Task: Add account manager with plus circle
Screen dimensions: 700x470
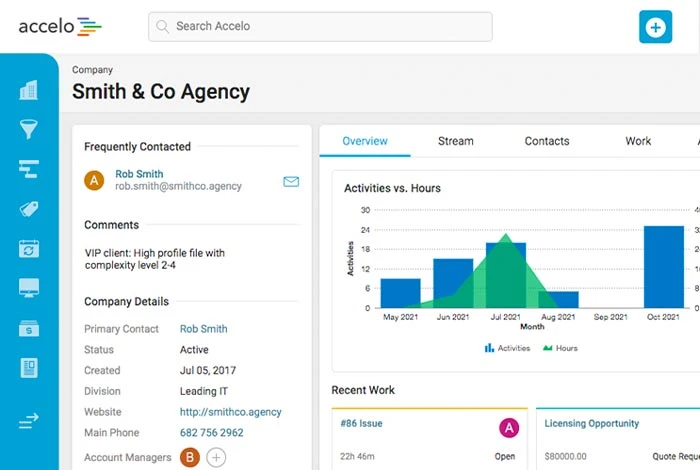Action: 216,457
